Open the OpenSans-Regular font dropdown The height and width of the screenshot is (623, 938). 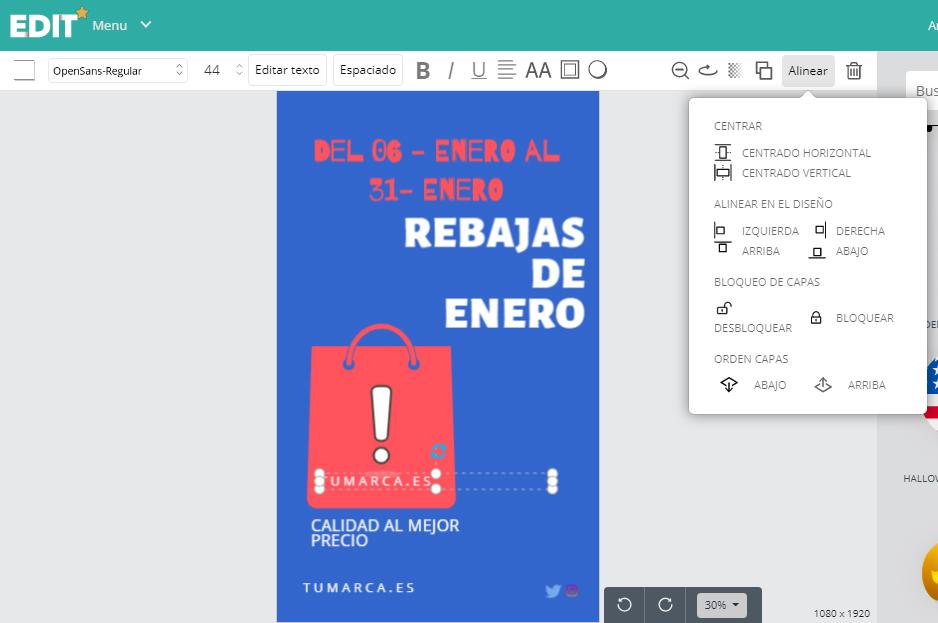[x=118, y=71]
